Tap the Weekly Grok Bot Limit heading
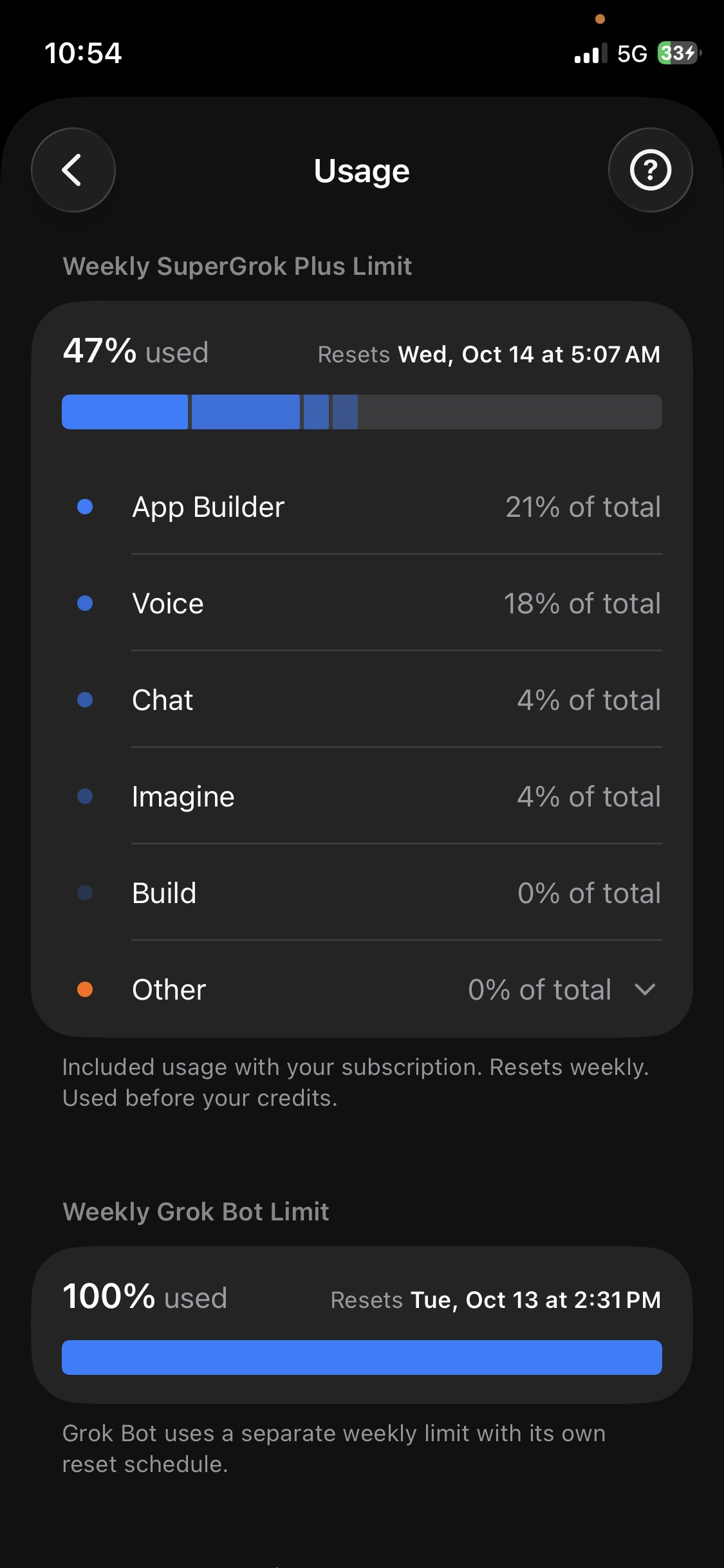This screenshot has height=1568, width=724. coord(196,1212)
